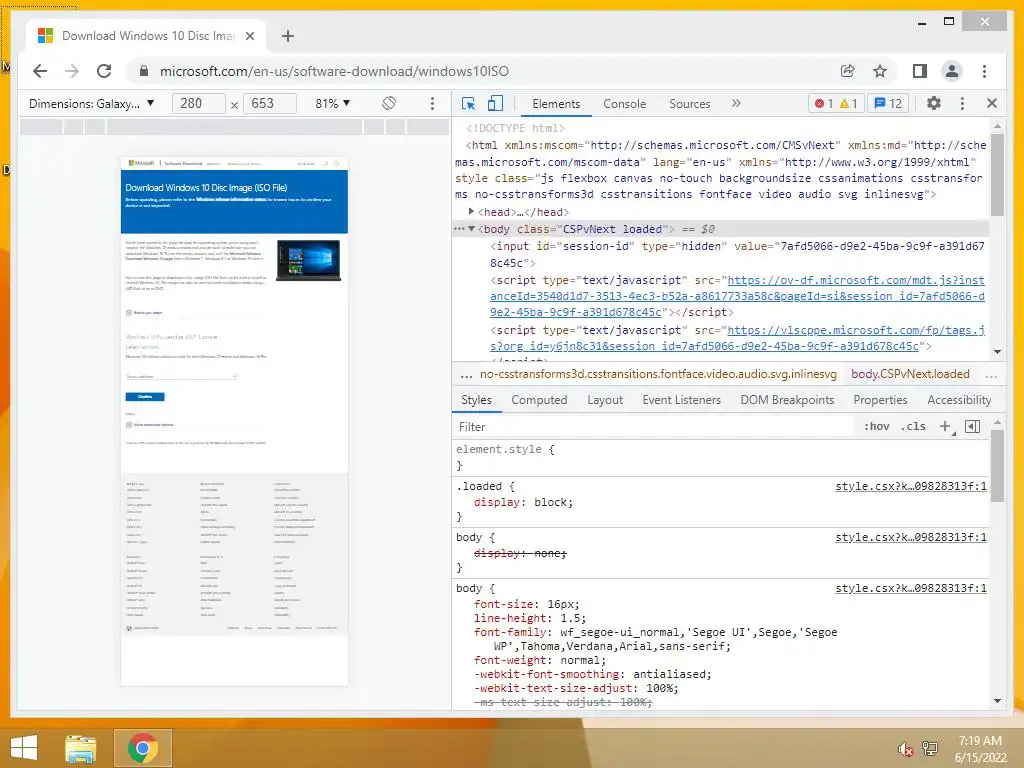The image size is (1024, 768).
Task: Open the Accessibility tab
Action: tap(959, 400)
